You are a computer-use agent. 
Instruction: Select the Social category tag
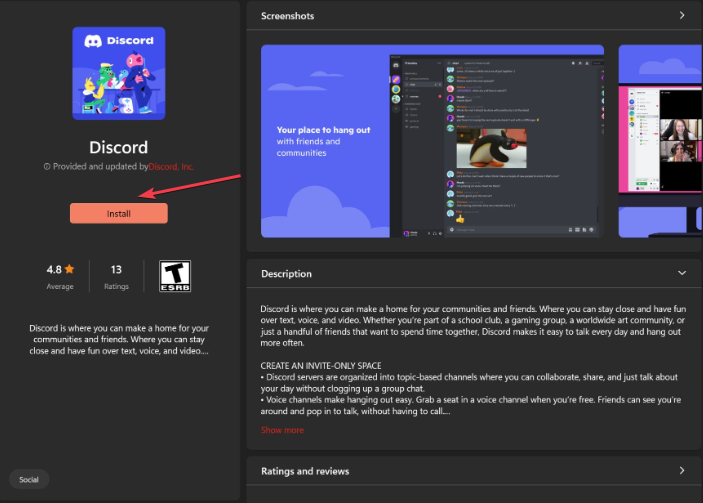(x=29, y=479)
